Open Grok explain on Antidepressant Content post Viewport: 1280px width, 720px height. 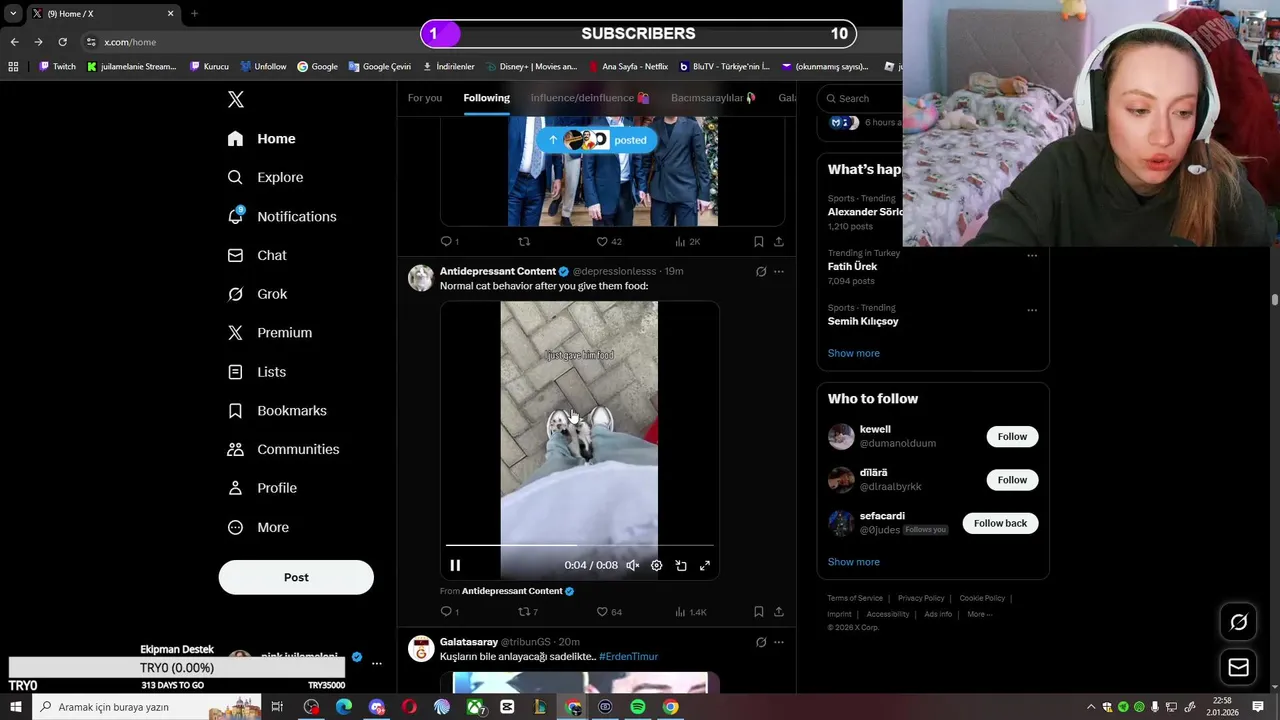click(761, 271)
